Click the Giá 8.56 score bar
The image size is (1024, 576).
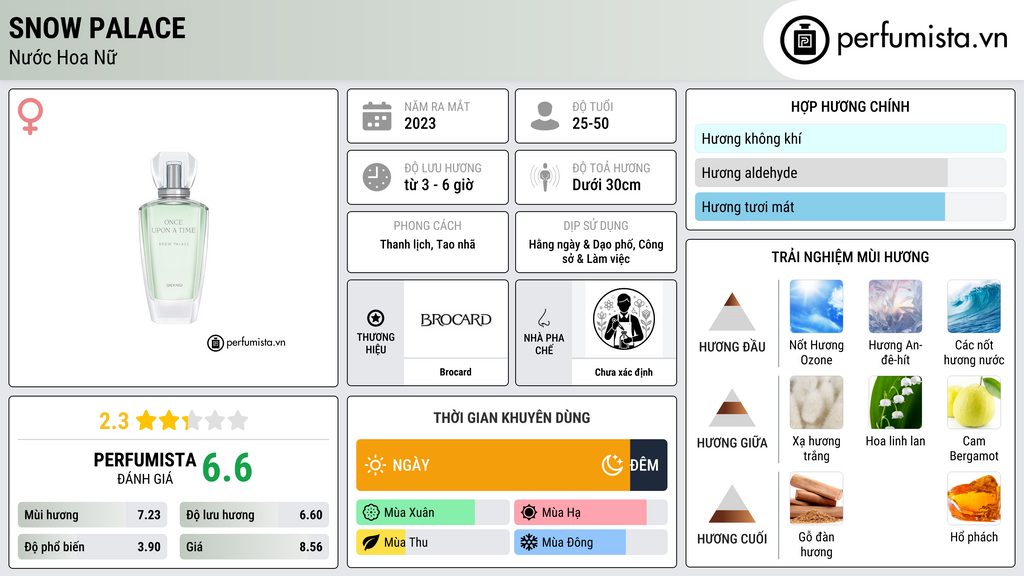(254, 547)
